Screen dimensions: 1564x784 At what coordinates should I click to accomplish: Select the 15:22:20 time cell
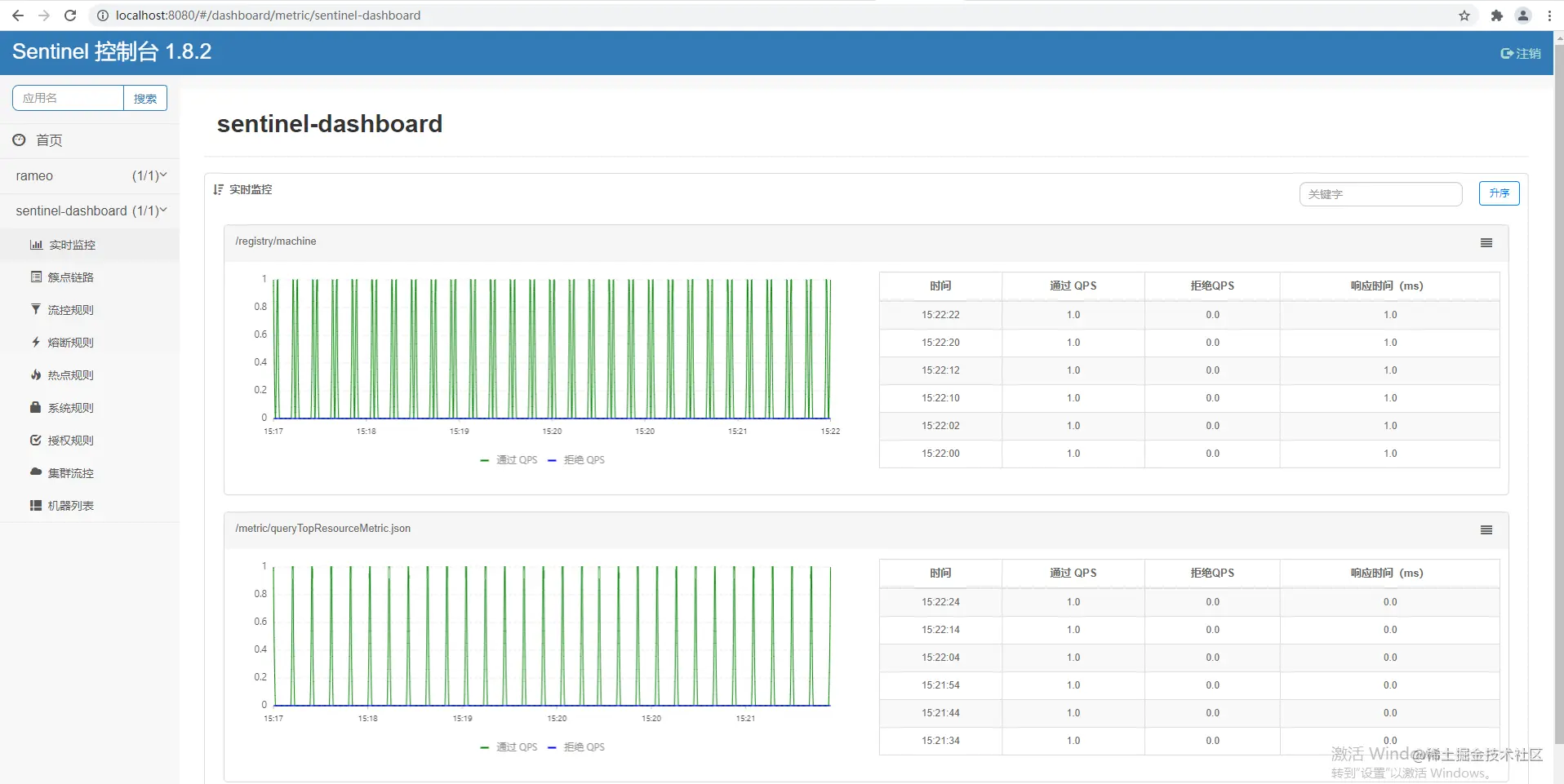tap(940, 343)
